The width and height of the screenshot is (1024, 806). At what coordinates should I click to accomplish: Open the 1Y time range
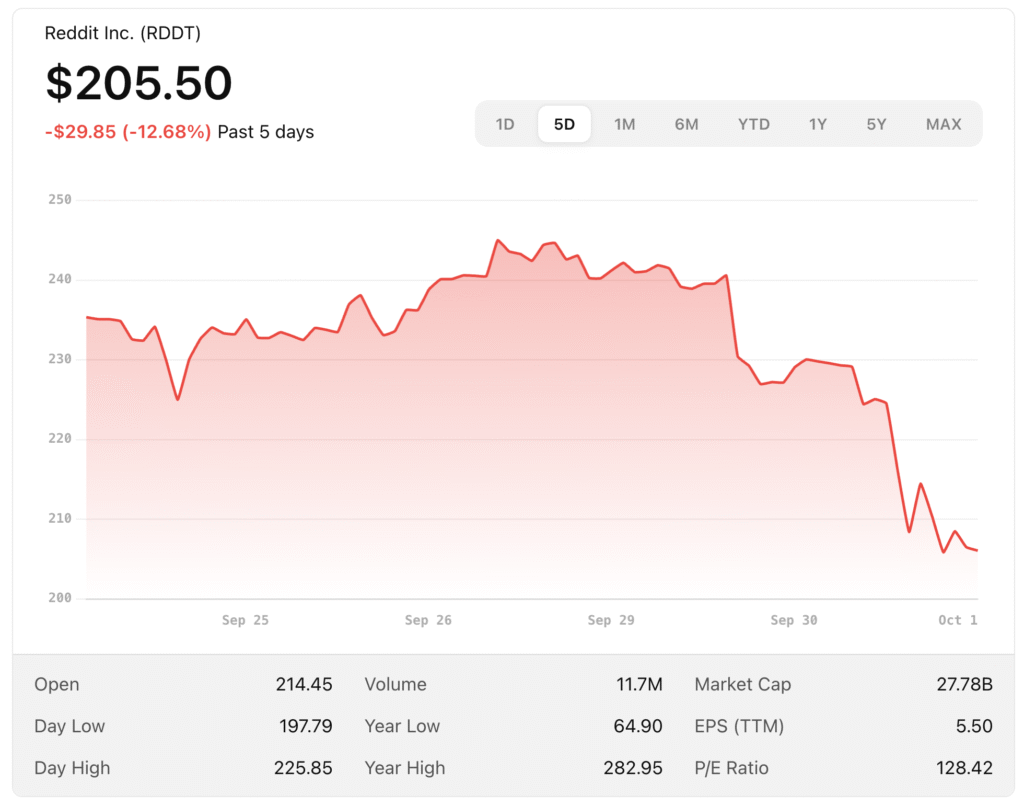(818, 124)
